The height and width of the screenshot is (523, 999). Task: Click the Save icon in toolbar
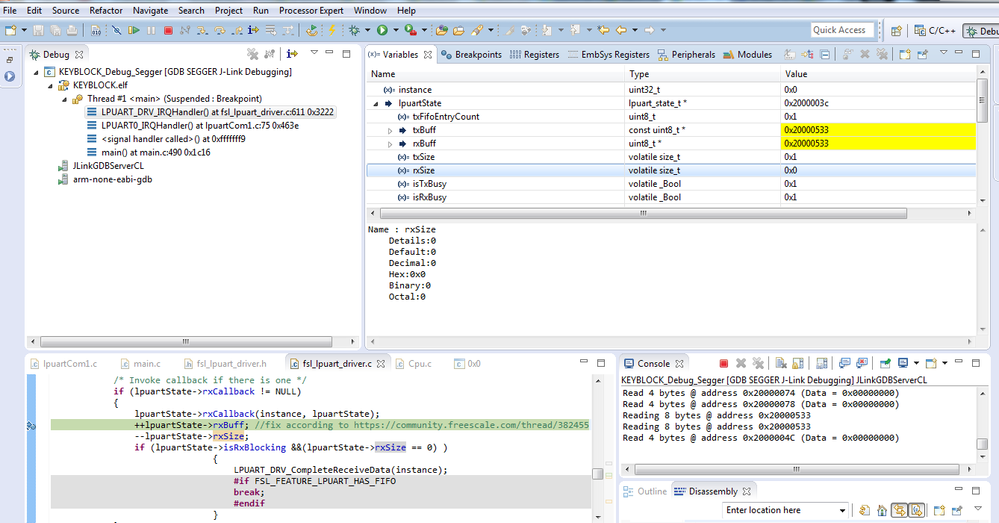pyautogui.click(x=38, y=30)
